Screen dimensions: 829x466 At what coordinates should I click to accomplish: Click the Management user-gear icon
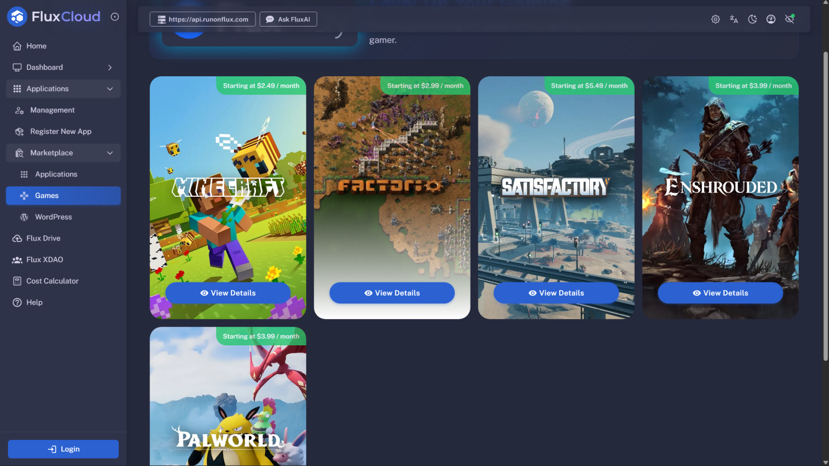coord(20,111)
